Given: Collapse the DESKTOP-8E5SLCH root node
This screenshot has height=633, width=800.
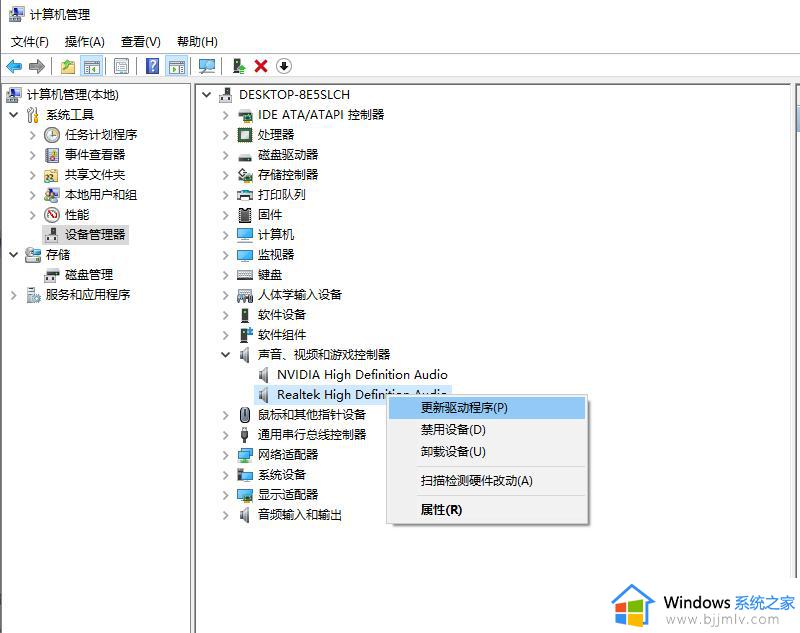Looking at the screenshot, I should (207, 95).
